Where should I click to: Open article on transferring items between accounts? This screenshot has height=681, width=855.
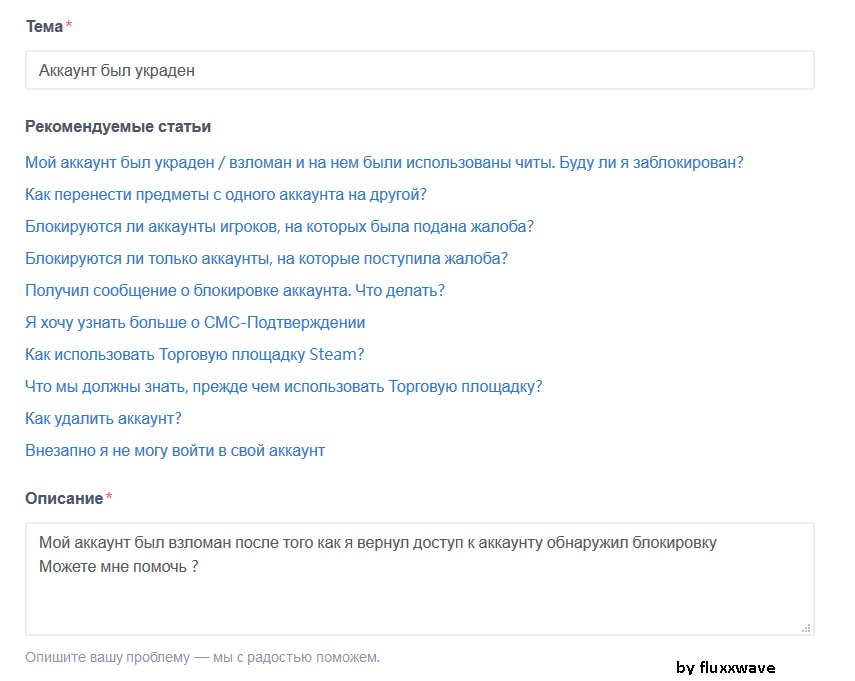tap(226, 194)
